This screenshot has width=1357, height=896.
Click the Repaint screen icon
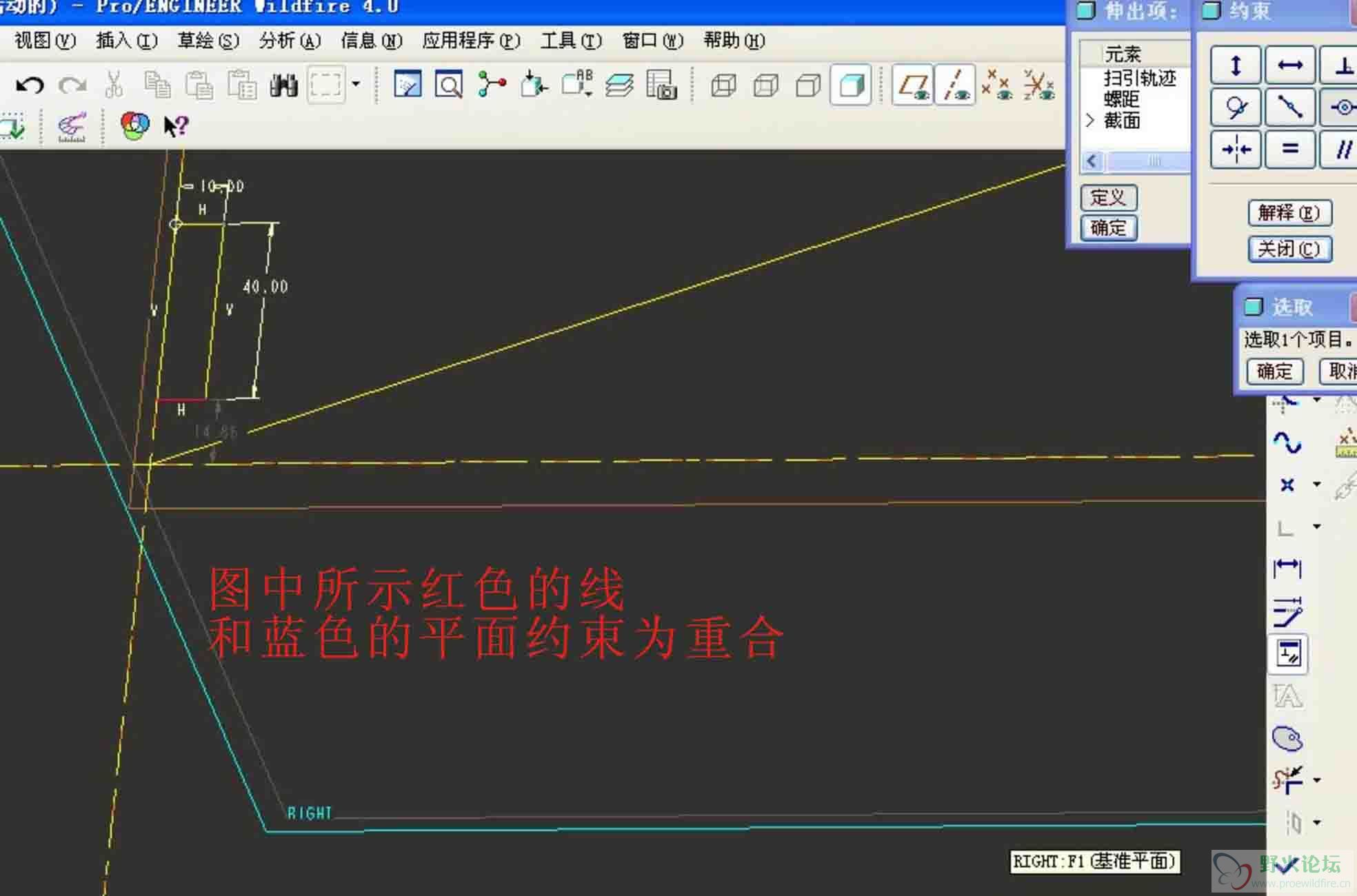pyautogui.click(x=408, y=85)
